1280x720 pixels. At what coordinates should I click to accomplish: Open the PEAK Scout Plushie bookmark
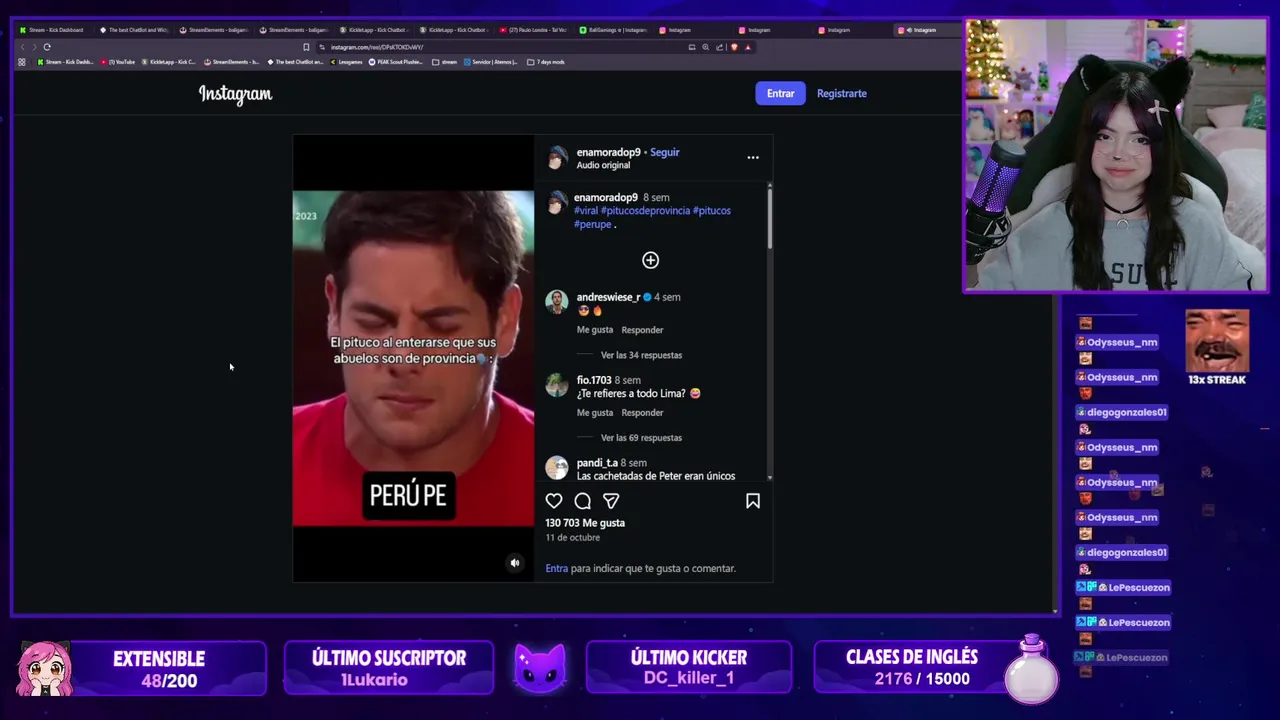tap(397, 62)
